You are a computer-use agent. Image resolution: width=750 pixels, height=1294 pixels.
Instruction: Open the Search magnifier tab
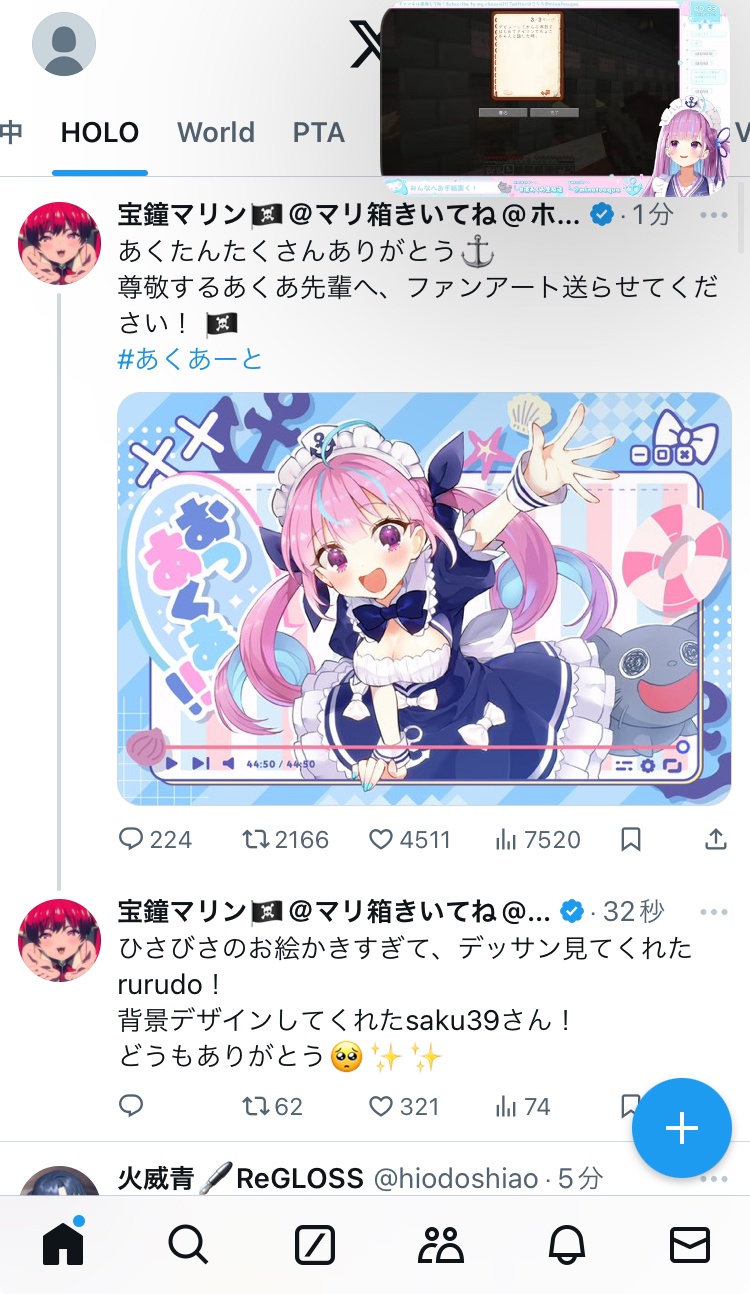pos(188,1245)
